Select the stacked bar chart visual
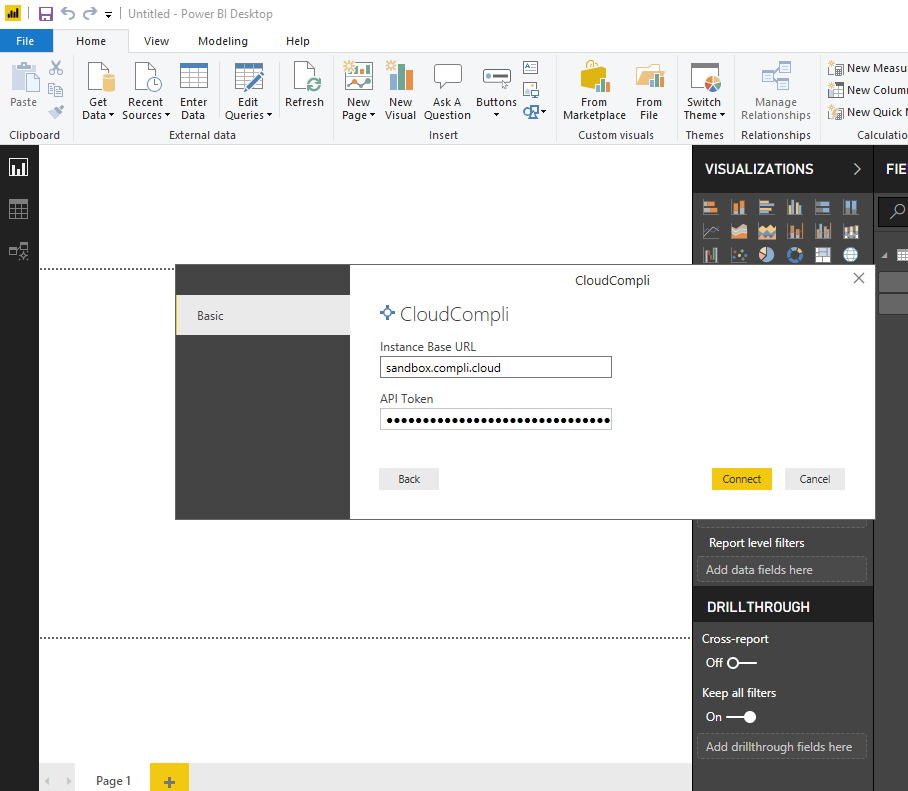 click(x=711, y=207)
